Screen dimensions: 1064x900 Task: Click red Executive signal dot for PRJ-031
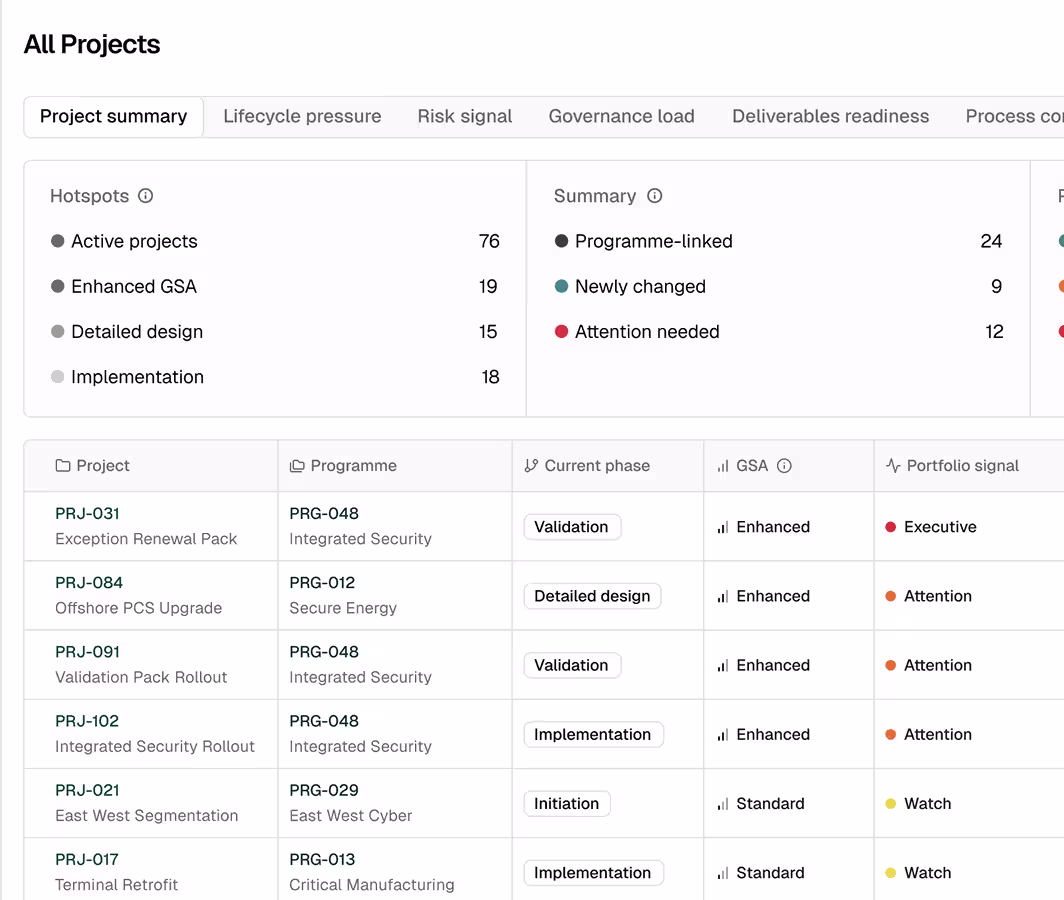pos(890,527)
